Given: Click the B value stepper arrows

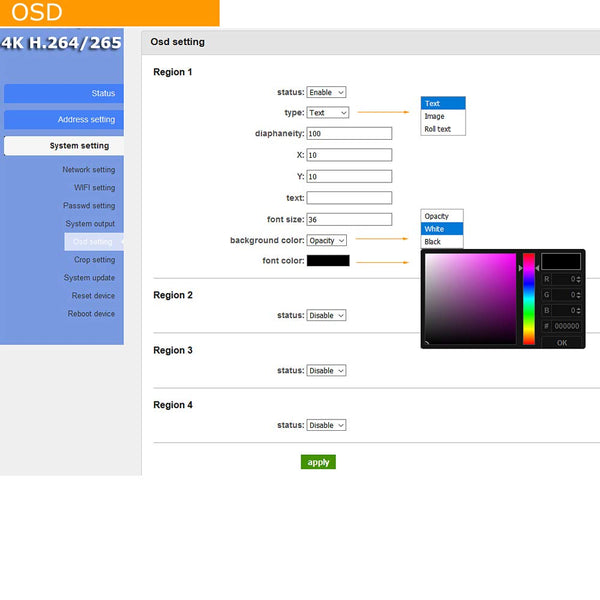Looking at the screenshot, I should click(x=578, y=310).
